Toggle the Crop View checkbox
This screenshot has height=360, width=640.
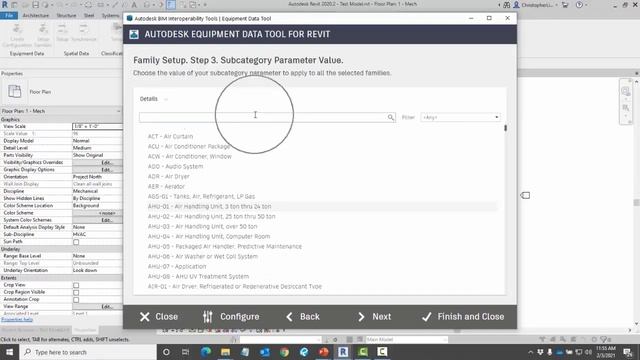(76, 285)
